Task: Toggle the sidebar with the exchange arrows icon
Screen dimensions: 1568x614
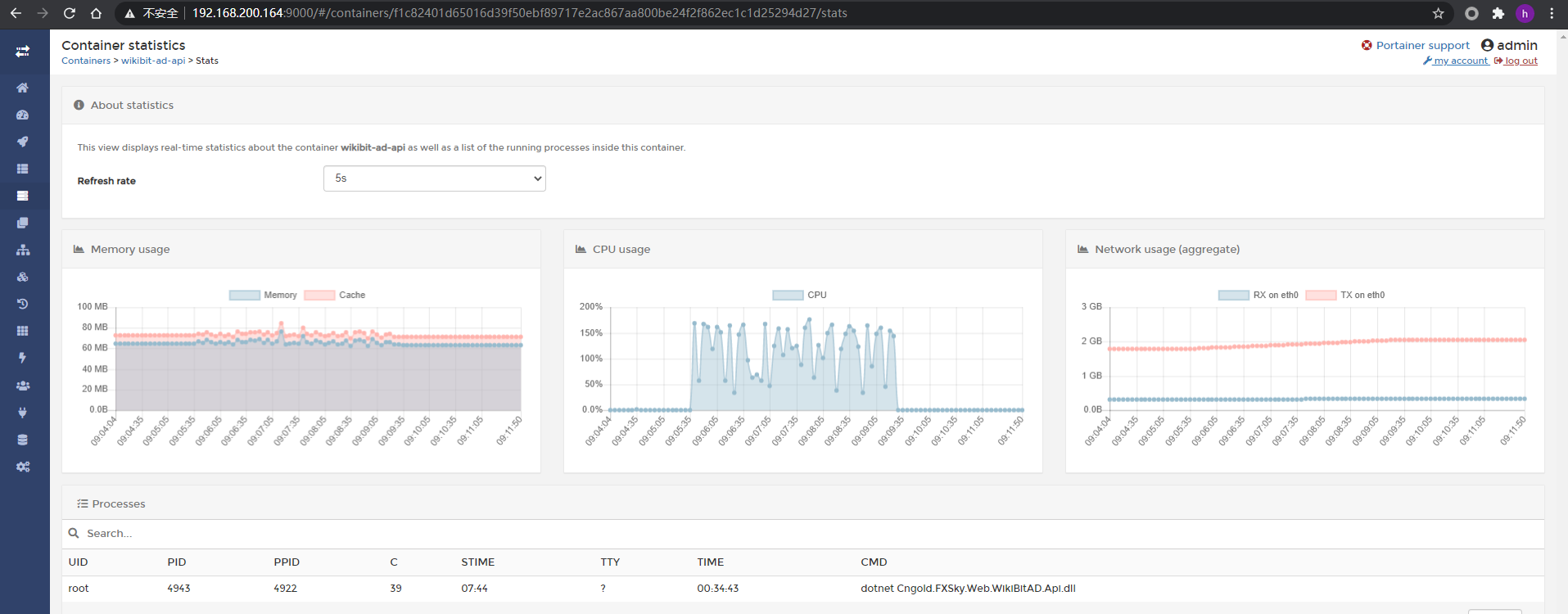Action: coord(23,52)
